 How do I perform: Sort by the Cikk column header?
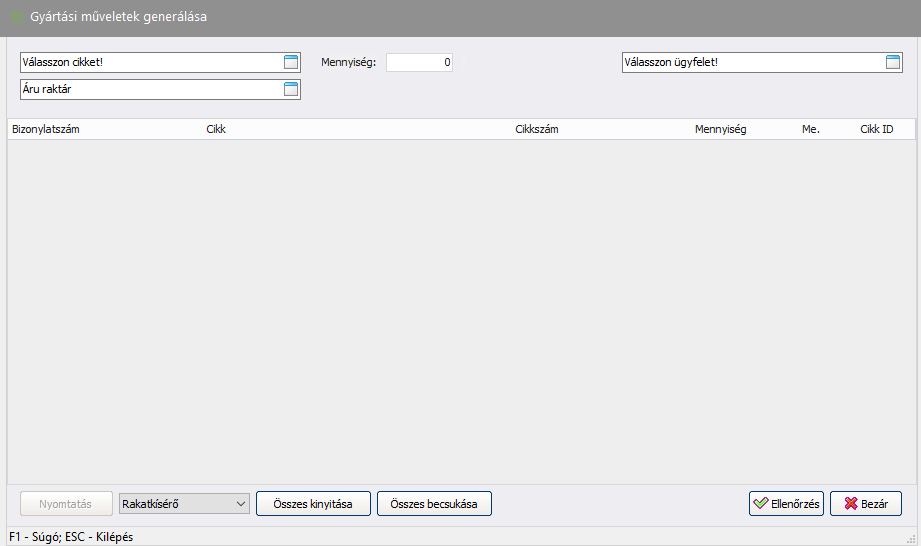[216, 130]
